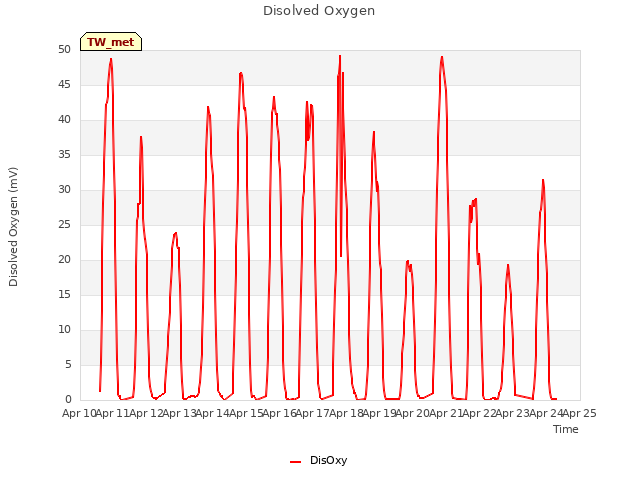640x480 pixels.
Task: Click the Apr 14 x-axis tick
Action: click(213, 413)
